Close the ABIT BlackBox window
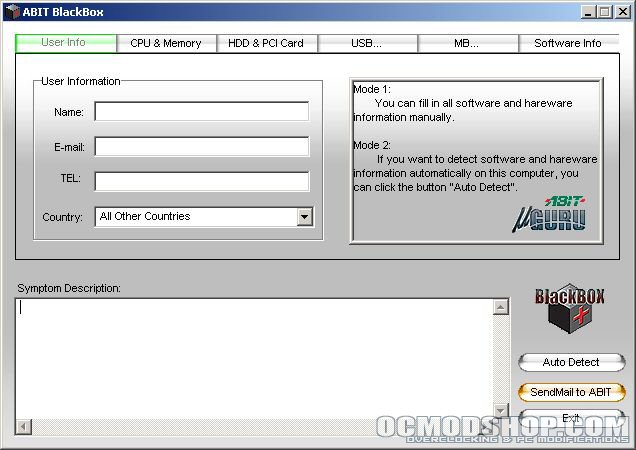 (623, 12)
